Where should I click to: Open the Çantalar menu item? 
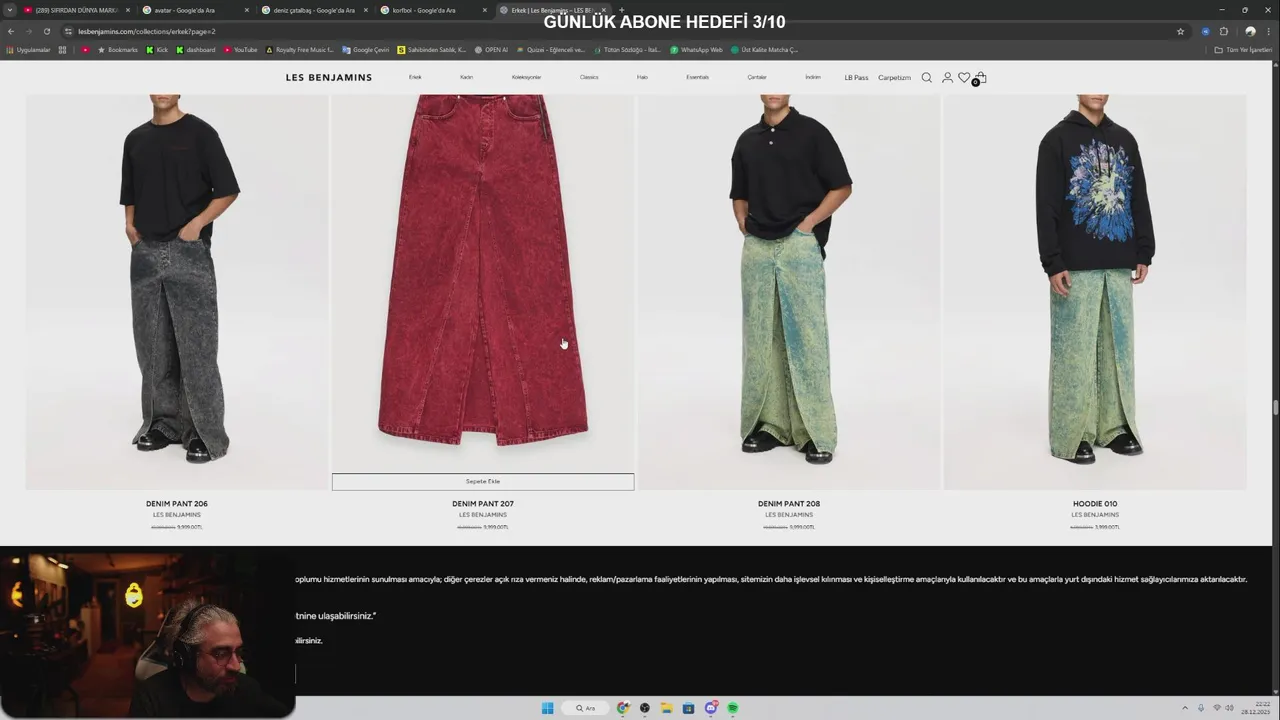[x=757, y=77]
